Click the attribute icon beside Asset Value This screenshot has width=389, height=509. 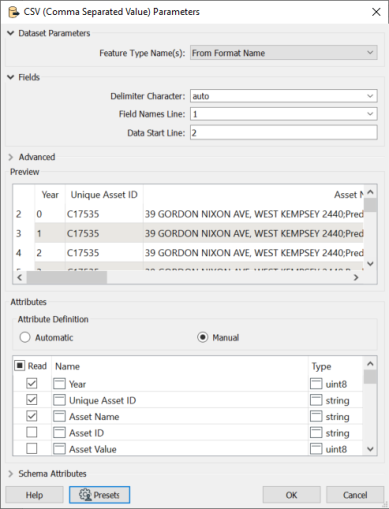click(59, 449)
